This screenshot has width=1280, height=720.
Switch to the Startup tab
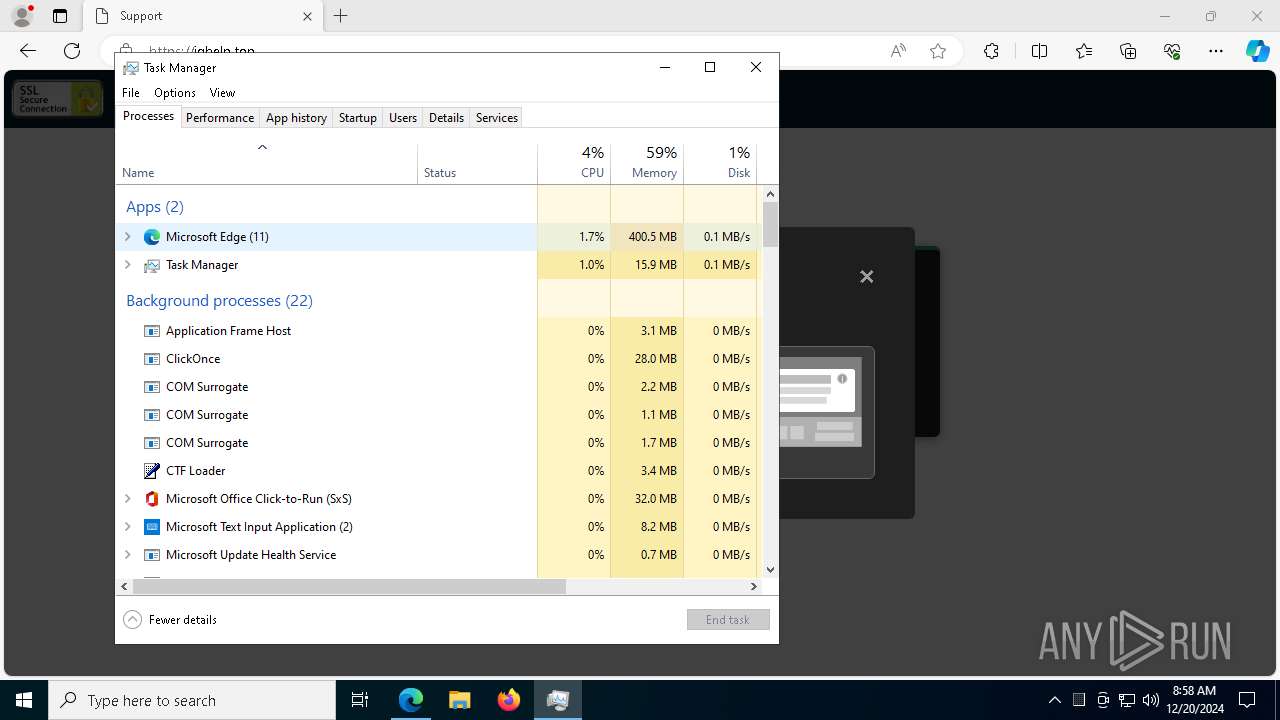357,118
